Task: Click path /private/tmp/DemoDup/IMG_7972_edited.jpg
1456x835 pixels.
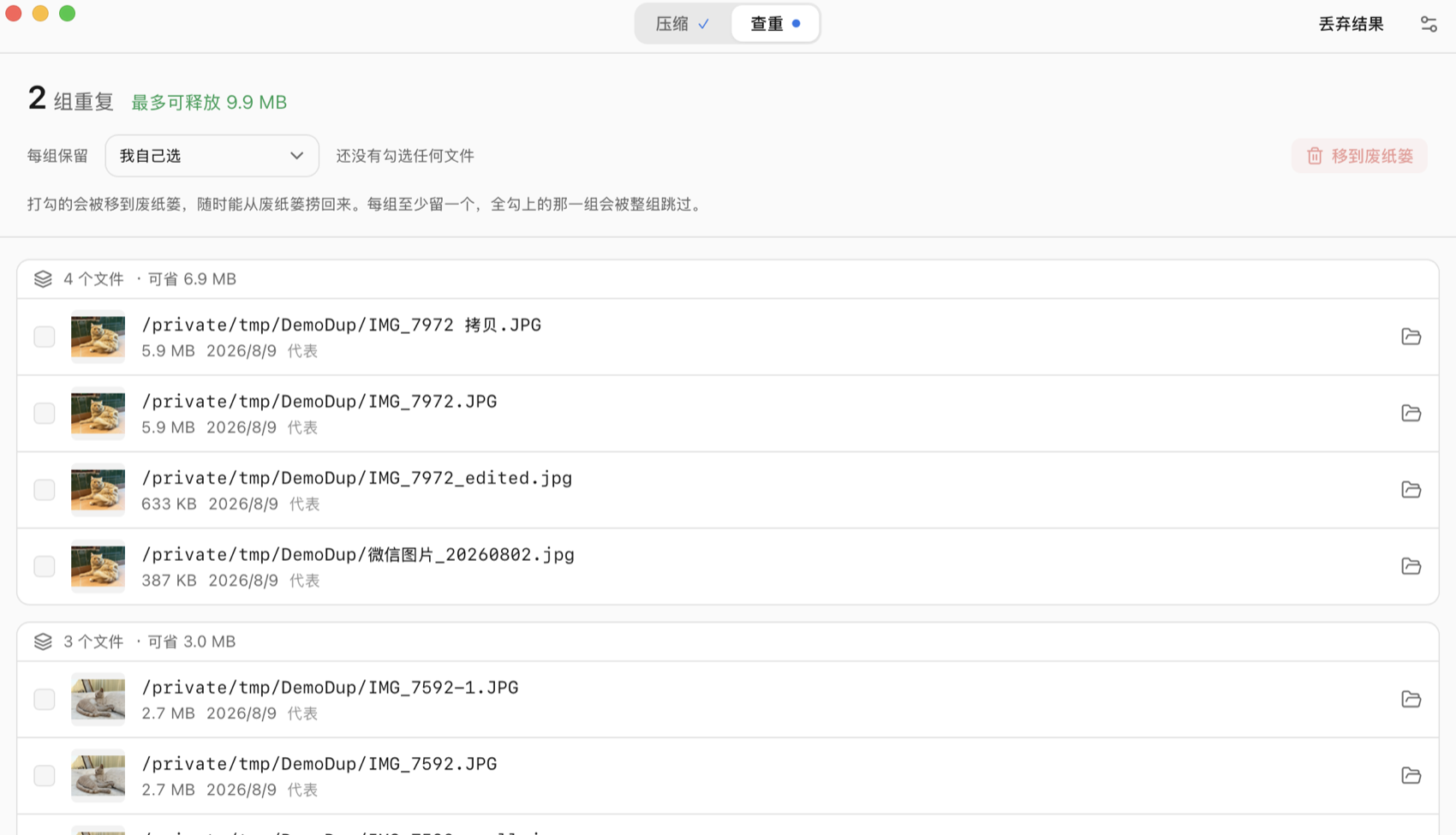Action: click(x=356, y=478)
